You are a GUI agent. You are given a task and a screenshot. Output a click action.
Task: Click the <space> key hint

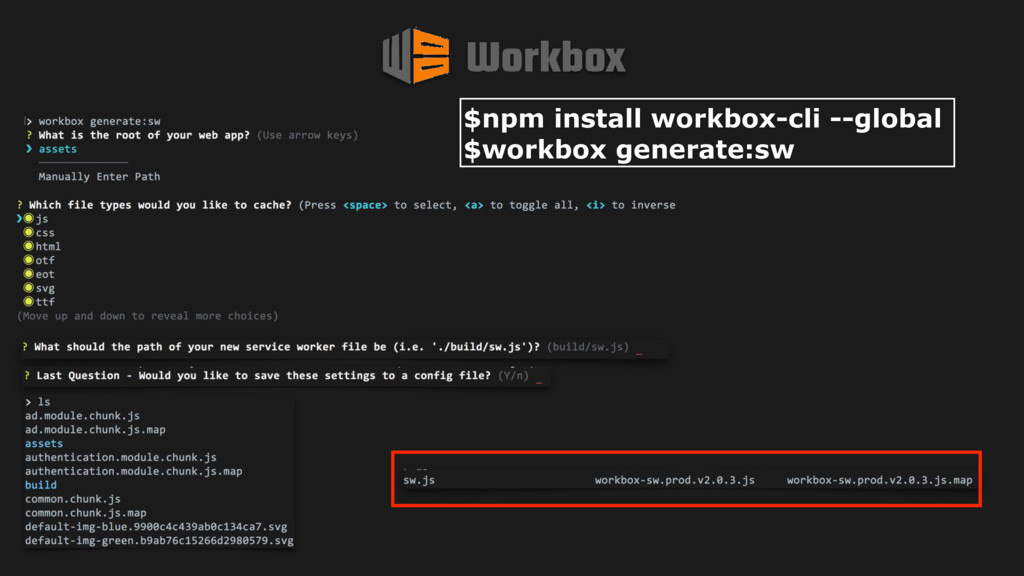point(365,205)
